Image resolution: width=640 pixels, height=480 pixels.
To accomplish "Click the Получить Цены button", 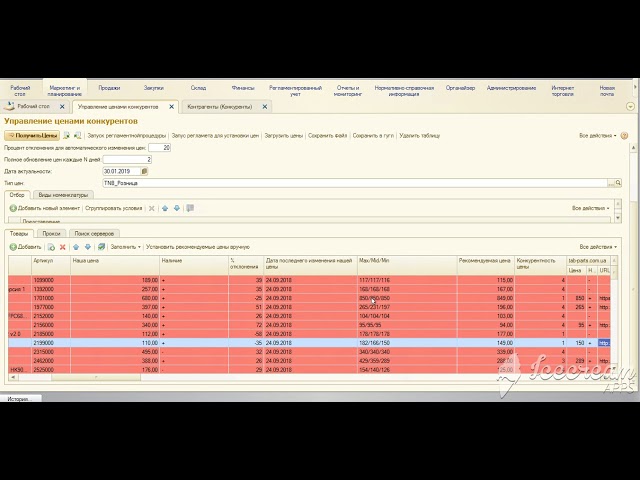I will point(32,136).
